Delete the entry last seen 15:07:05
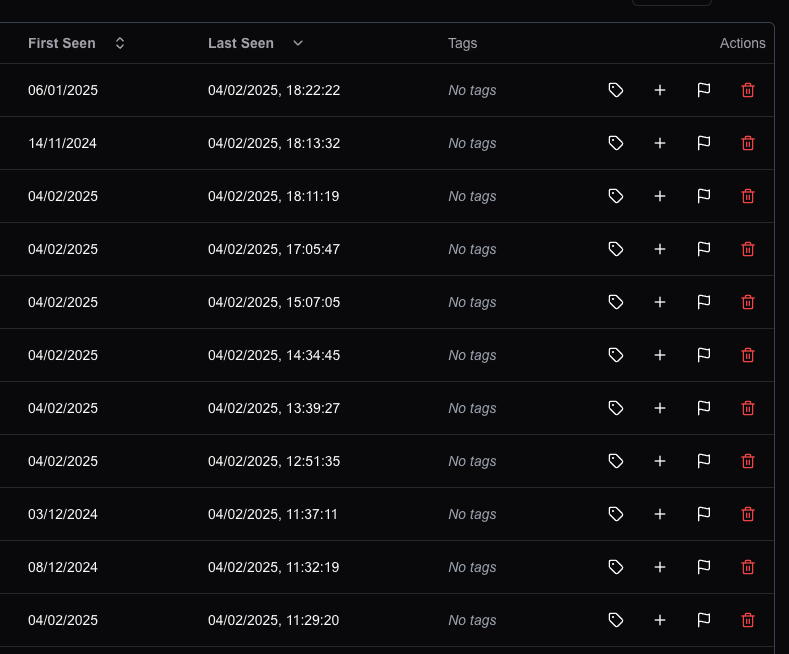The image size is (789, 654). (748, 302)
